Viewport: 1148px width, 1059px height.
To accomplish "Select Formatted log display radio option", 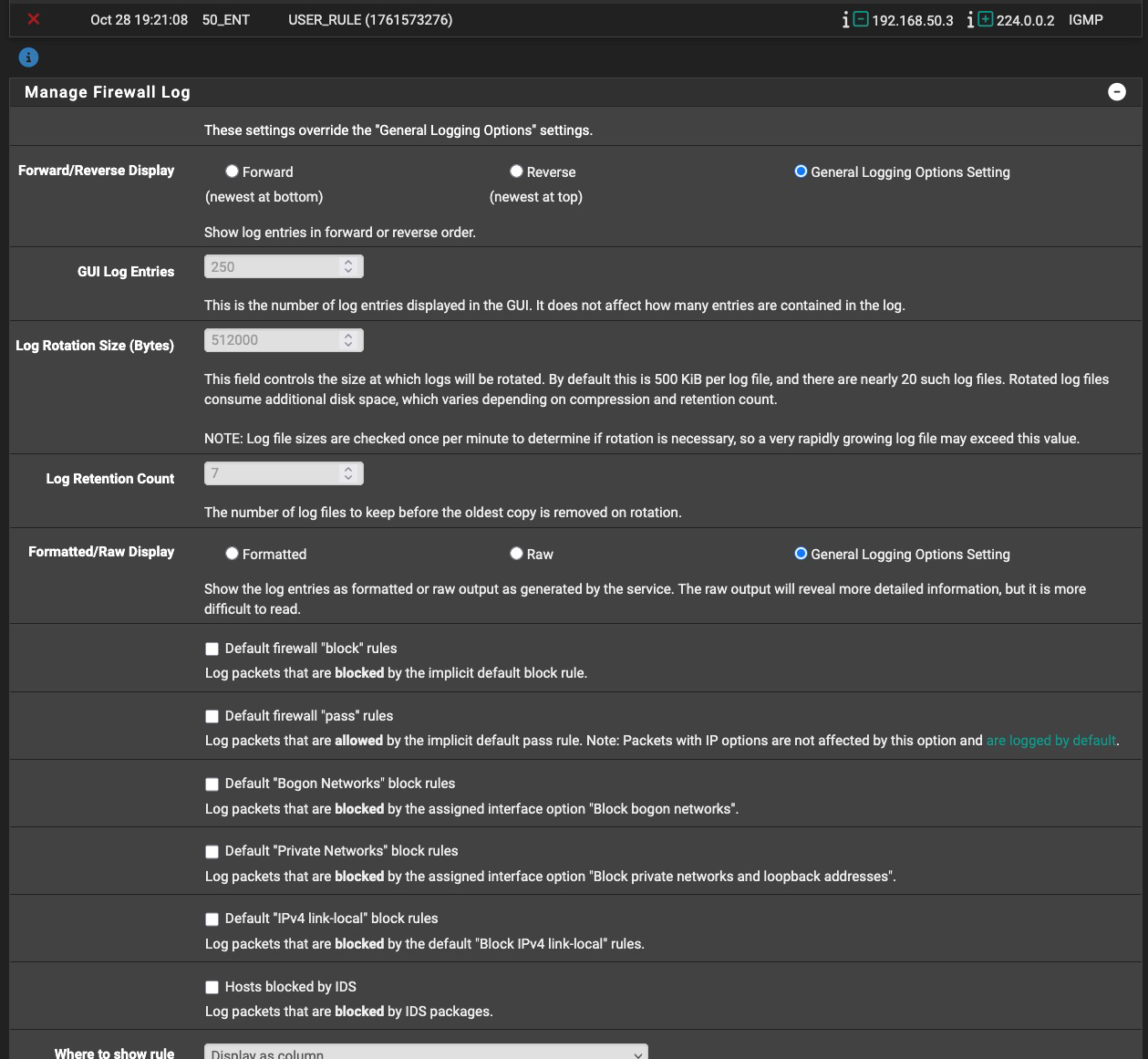I will (233, 554).
